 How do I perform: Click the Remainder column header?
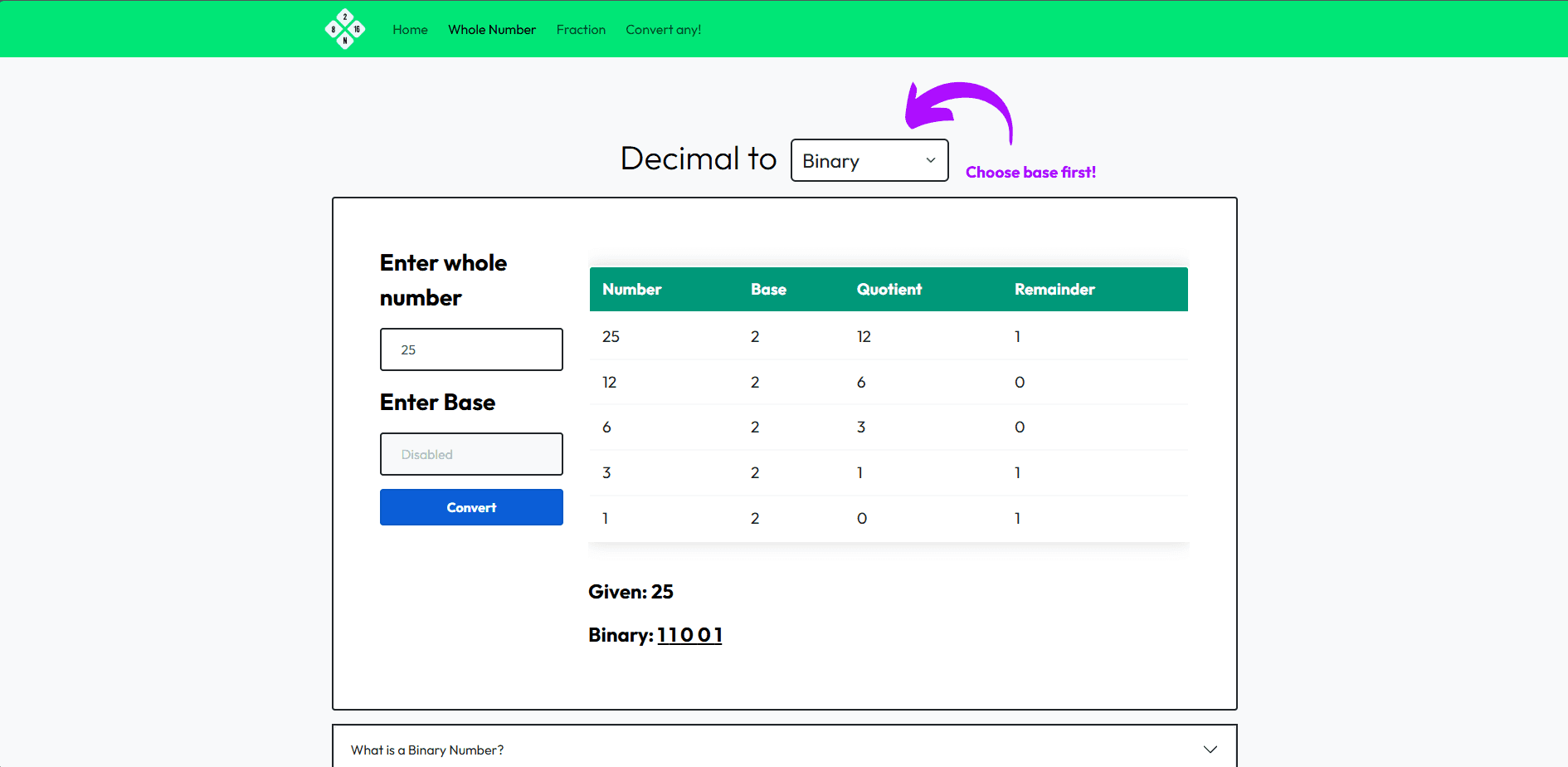(1054, 290)
